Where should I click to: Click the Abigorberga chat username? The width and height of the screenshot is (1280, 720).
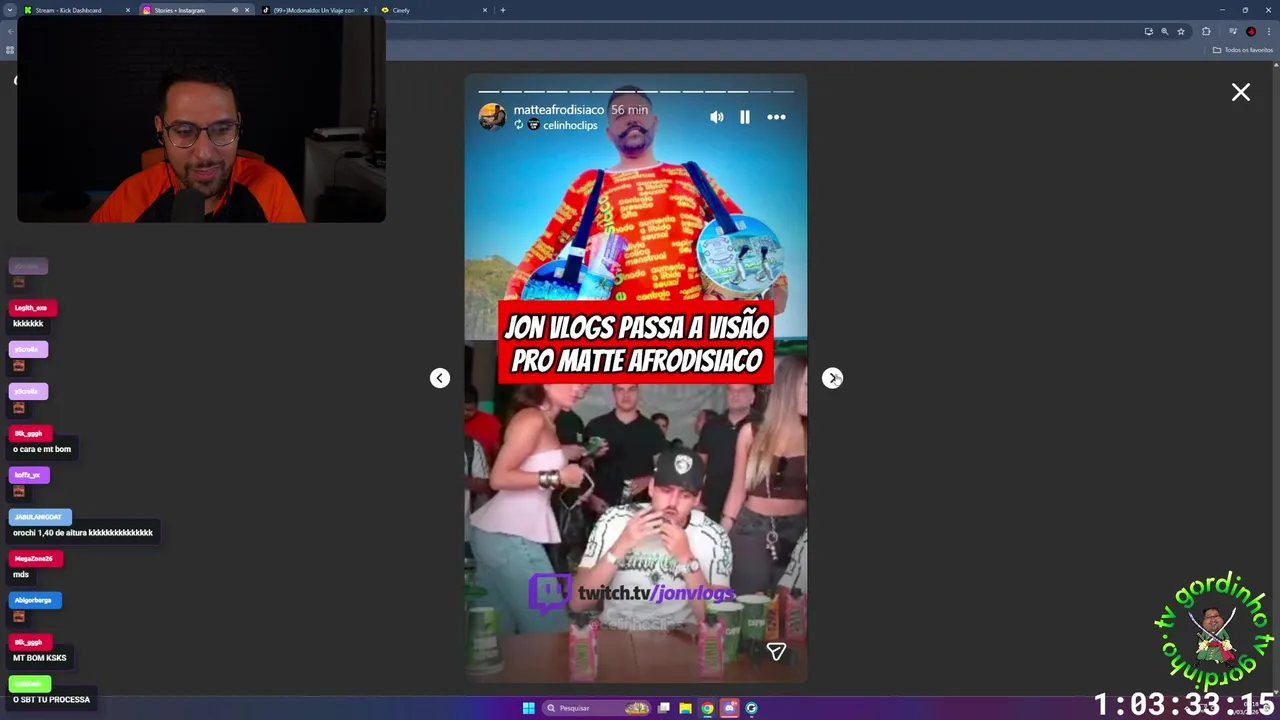[33, 600]
